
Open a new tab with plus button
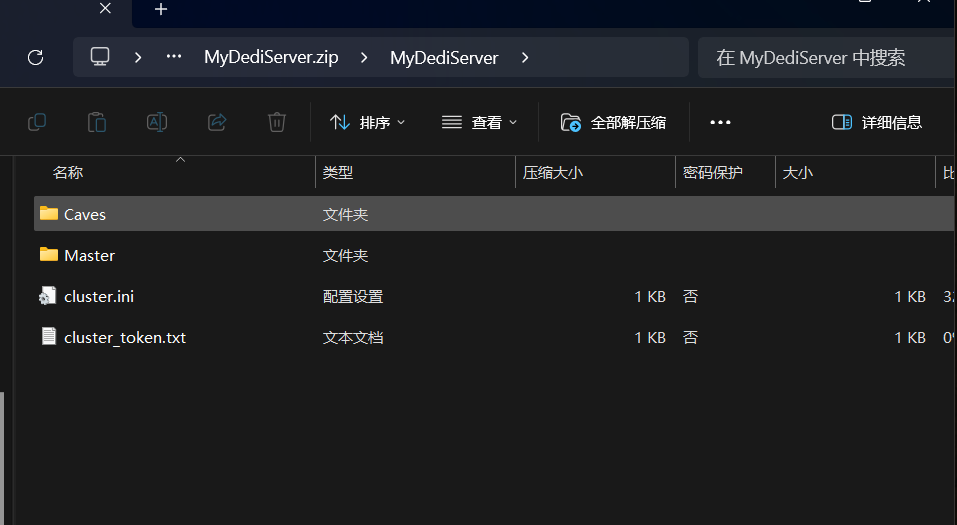point(161,9)
